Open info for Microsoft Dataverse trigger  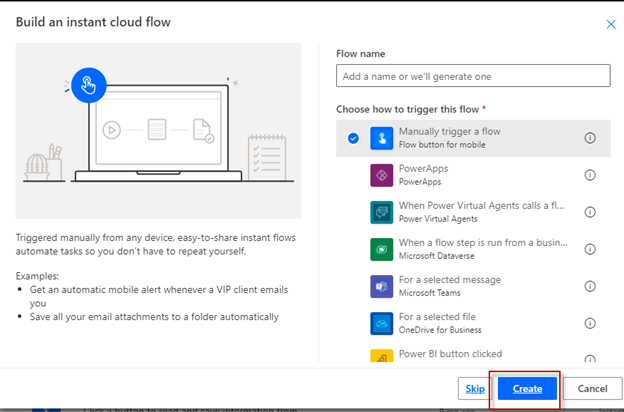coord(590,249)
